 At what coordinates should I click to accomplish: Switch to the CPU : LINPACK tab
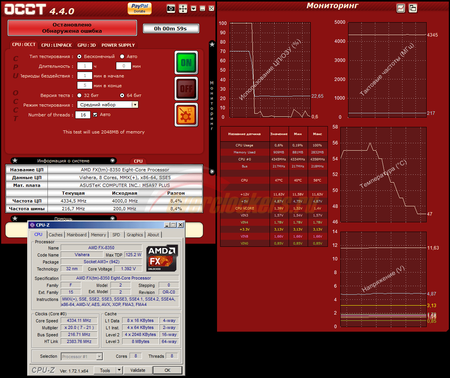(x=56, y=45)
